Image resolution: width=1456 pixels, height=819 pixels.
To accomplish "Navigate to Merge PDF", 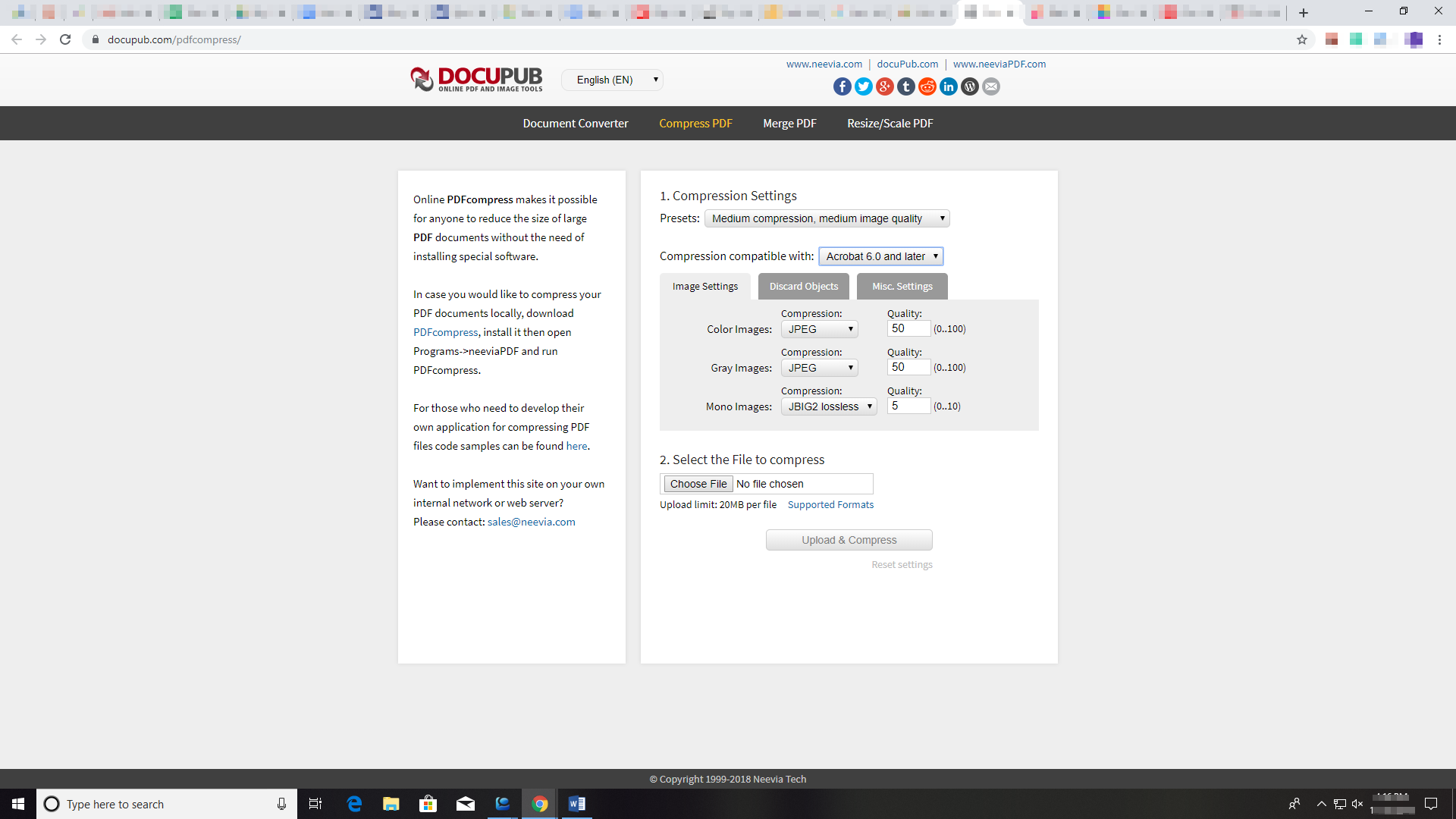I will tap(789, 123).
